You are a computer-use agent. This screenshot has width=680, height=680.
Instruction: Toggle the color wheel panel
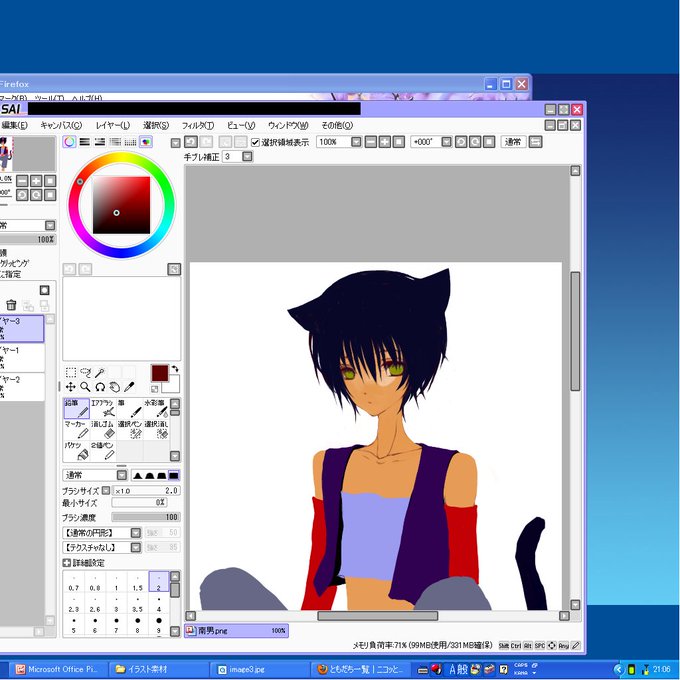pos(69,142)
